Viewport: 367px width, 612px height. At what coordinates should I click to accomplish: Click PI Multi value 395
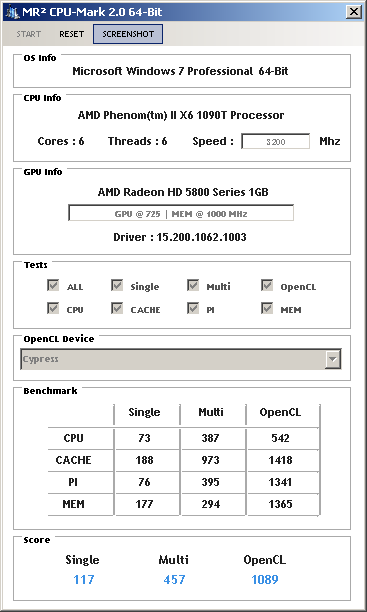[210, 482]
